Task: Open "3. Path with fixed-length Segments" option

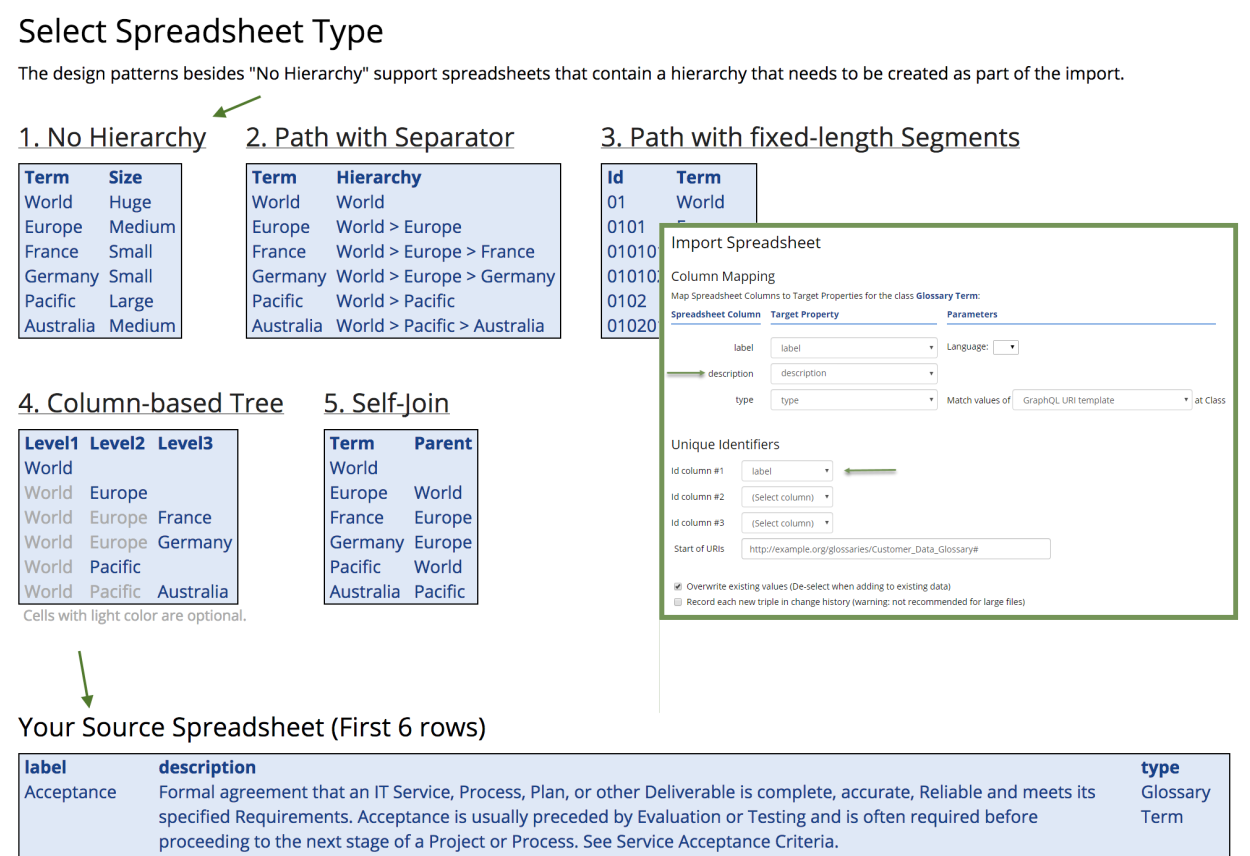Action: [x=810, y=138]
